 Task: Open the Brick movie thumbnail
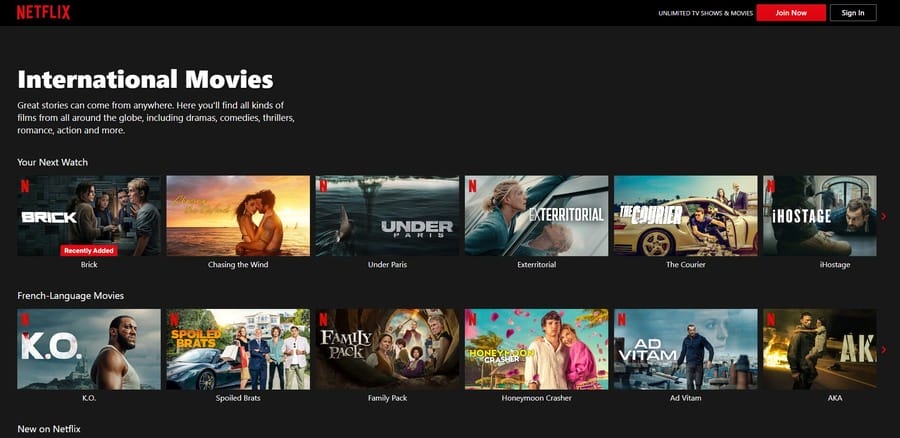[x=89, y=216]
